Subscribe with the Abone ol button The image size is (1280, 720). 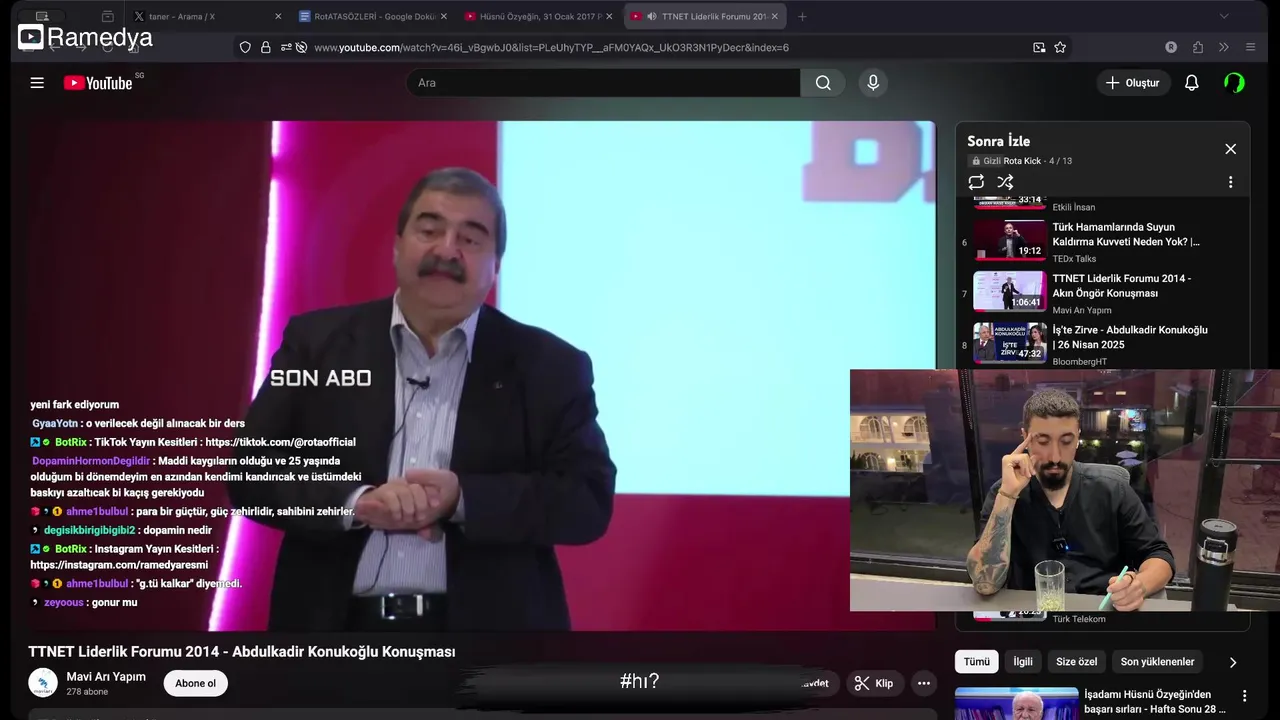[195, 684]
